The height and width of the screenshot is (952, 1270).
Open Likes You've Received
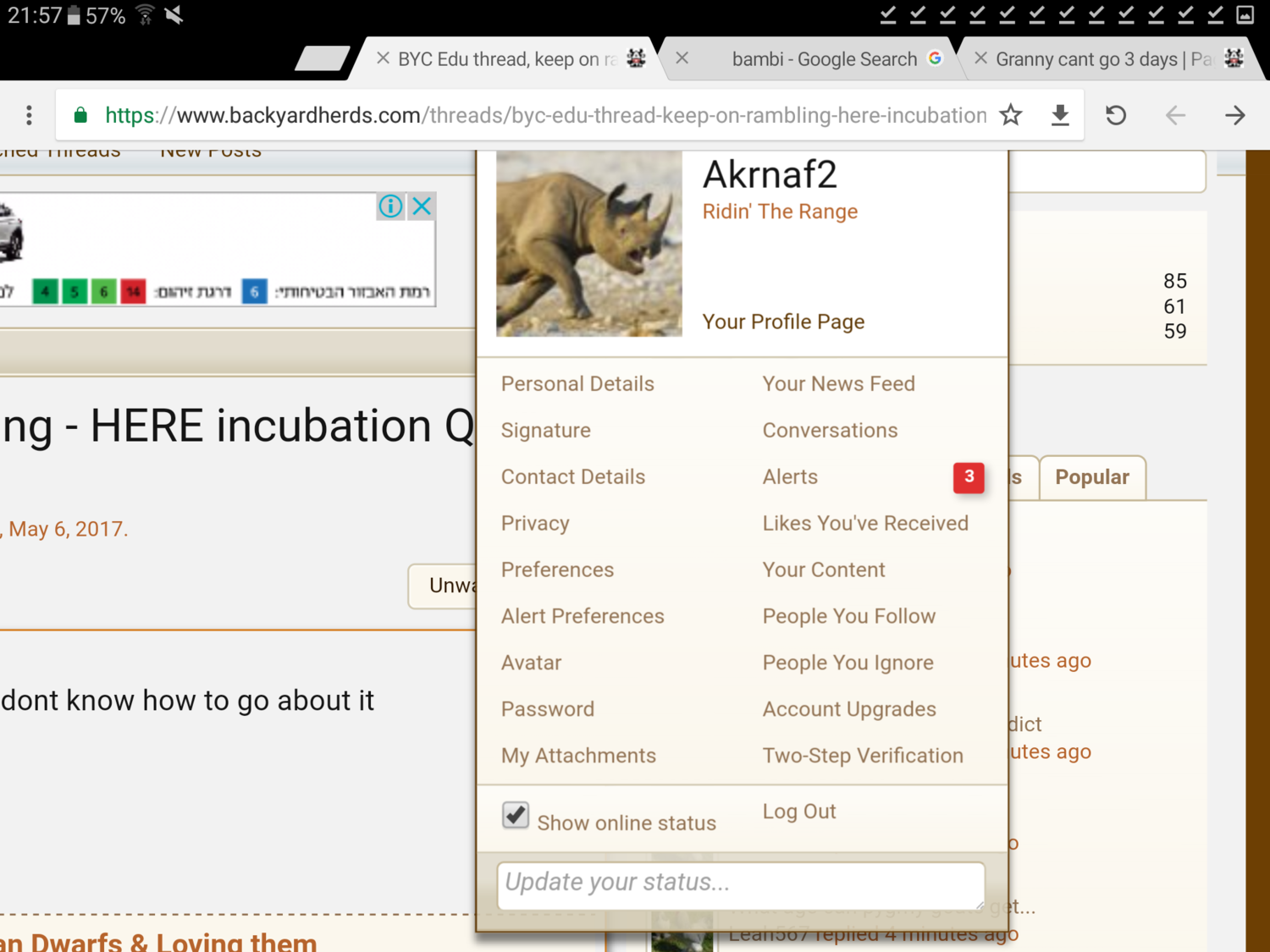pos(865,524)
